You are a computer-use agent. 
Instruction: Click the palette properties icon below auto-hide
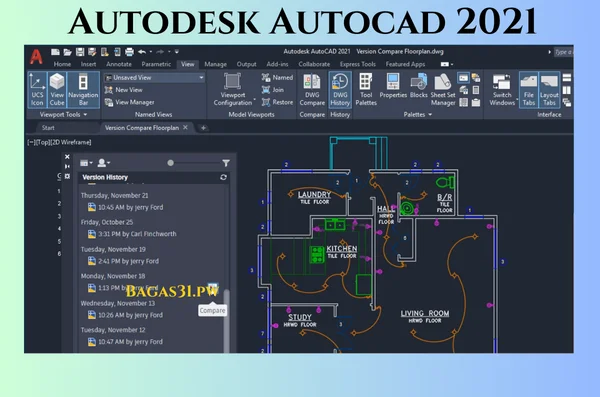pyautogui.click(x=67, y=176)
